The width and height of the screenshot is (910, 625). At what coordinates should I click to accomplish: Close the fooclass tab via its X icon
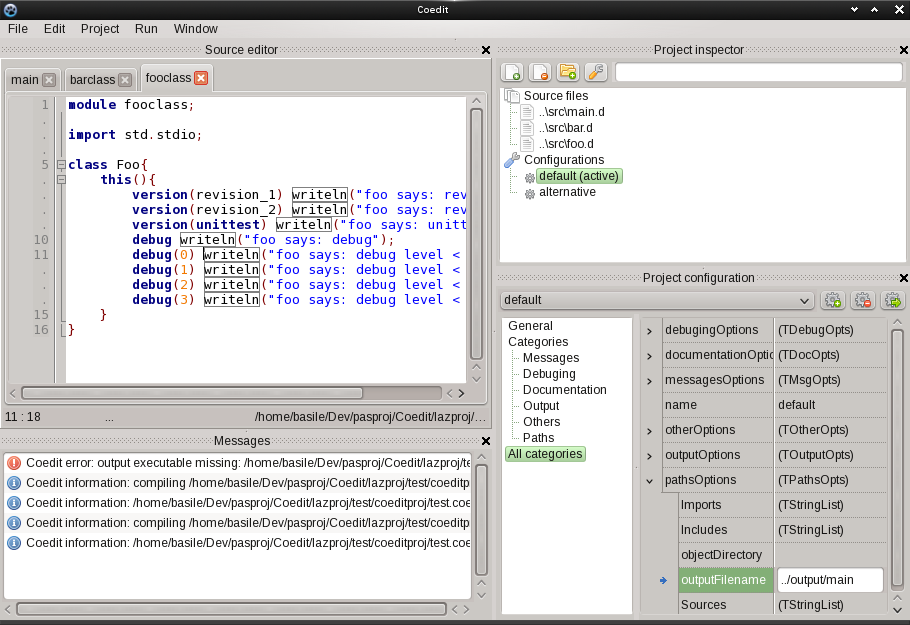(201, 78)
